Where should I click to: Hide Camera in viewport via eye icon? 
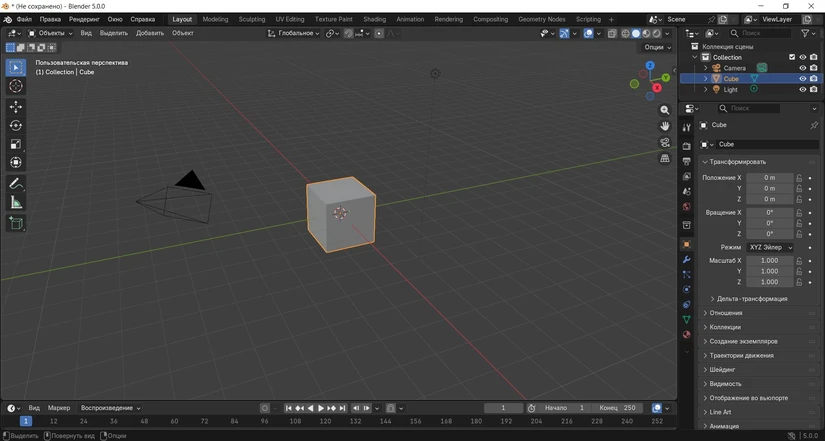coord(802,68)
